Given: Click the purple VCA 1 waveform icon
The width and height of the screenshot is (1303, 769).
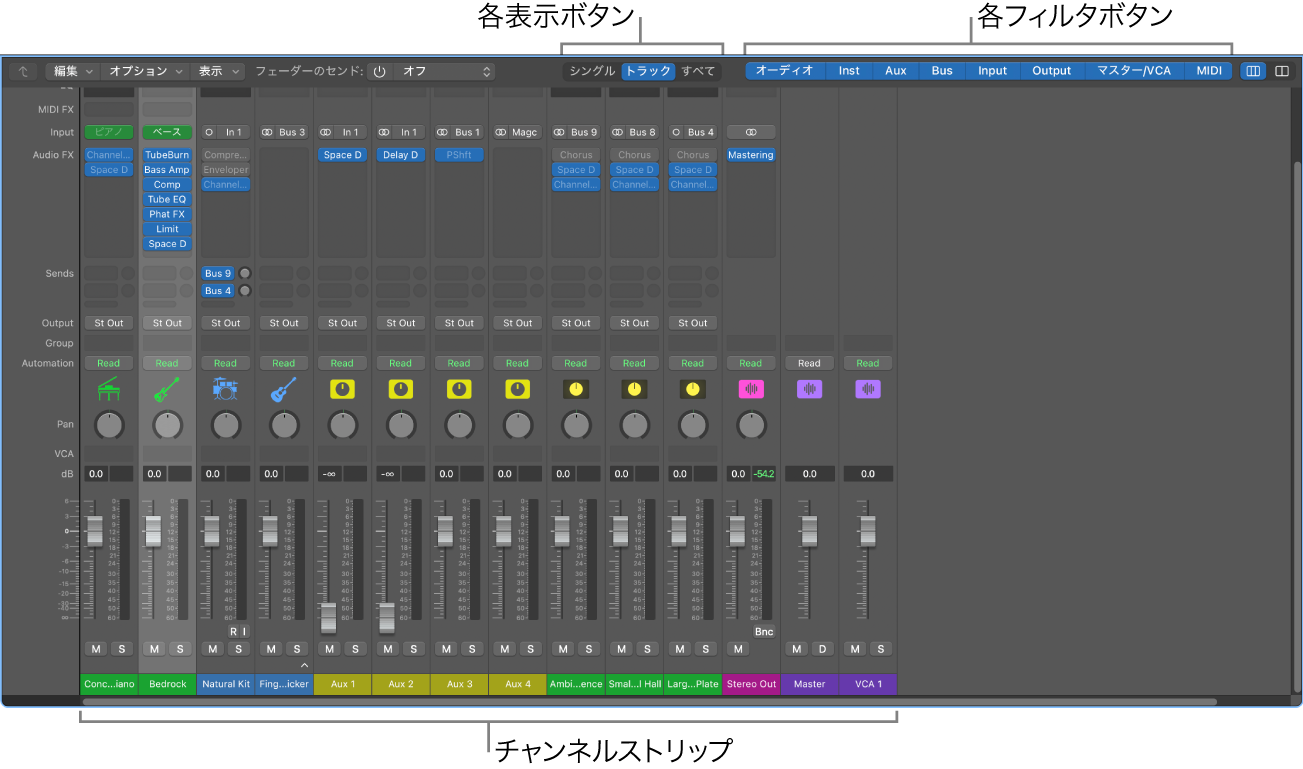Looking at the screenshot, I should point(867,389).
